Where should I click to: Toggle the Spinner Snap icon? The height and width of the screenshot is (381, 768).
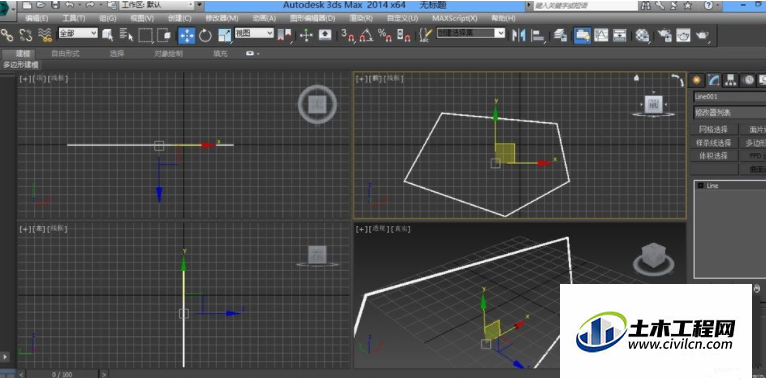(404, 35)
